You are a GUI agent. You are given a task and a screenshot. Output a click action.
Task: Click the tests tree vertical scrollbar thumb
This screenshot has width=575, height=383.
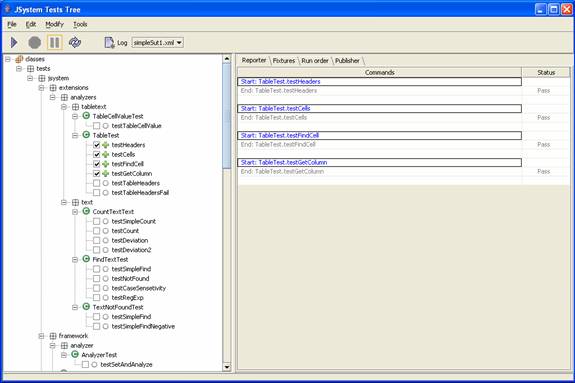pos(227,116)
